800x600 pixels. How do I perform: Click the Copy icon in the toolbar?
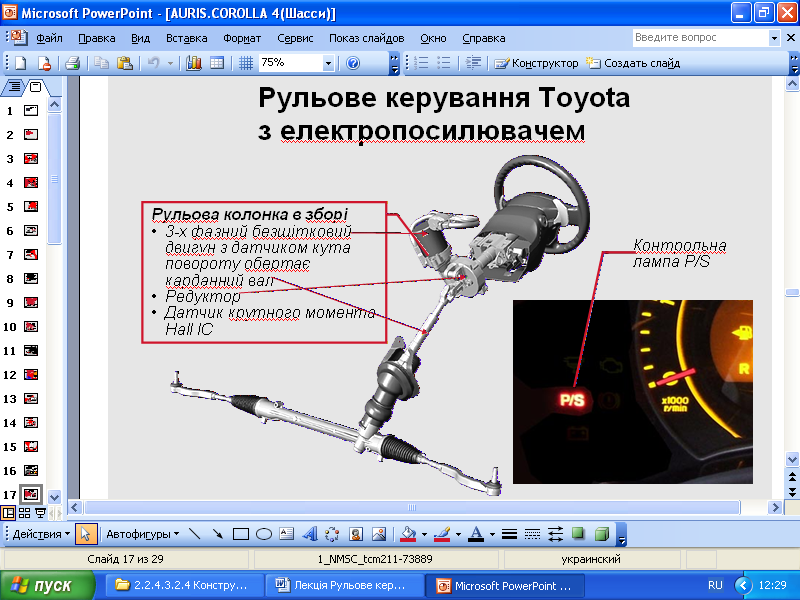click(102, 63)
